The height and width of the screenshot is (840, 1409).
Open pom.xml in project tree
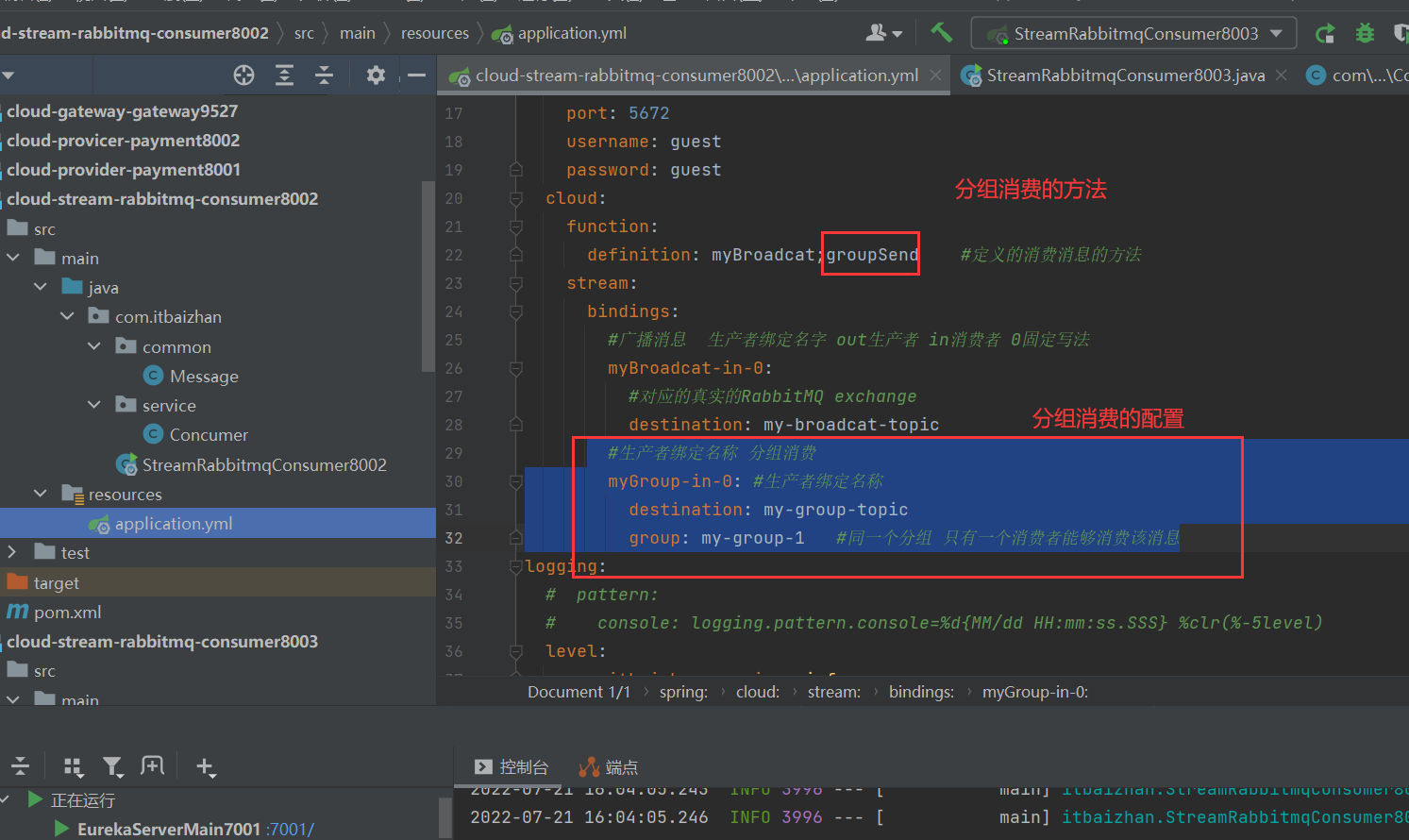(x=54, y=612)
